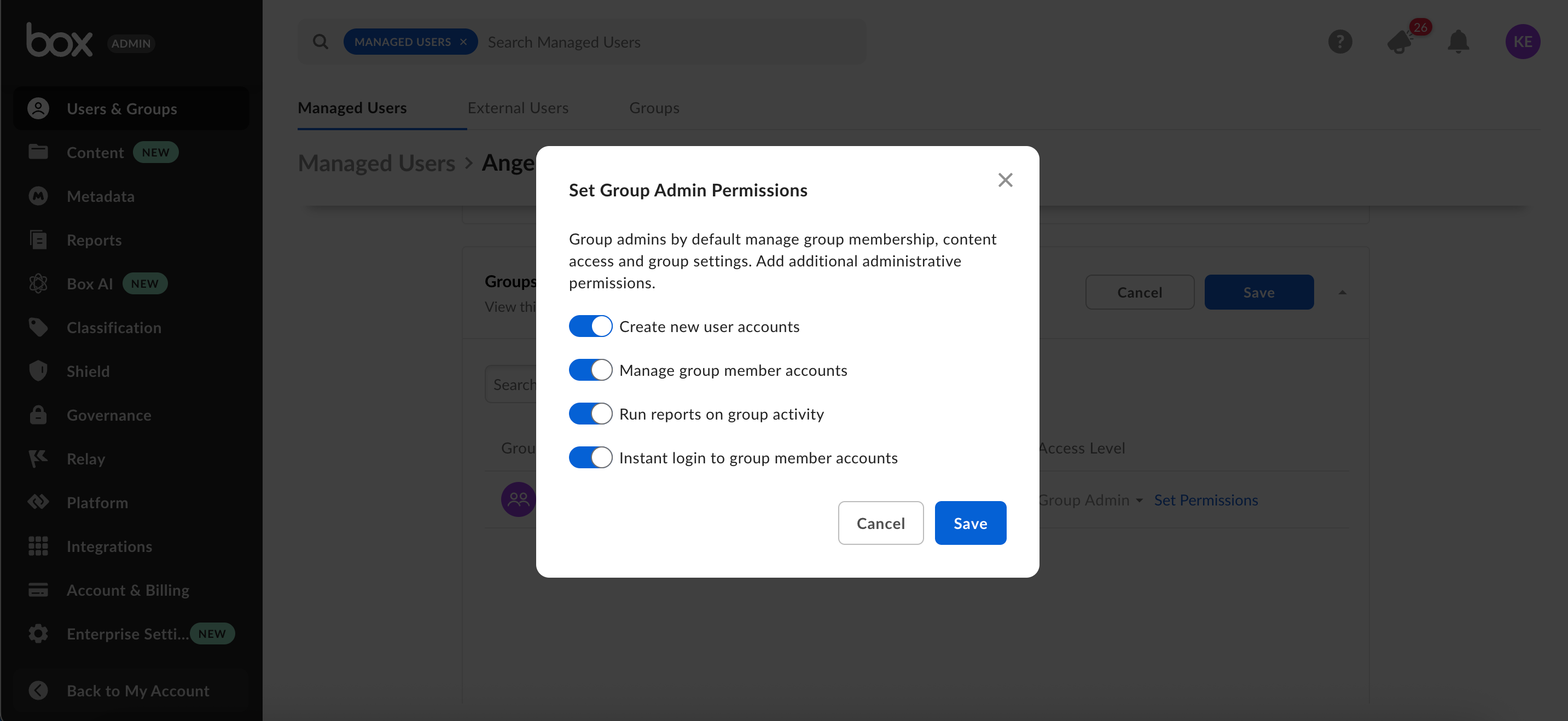
Task: Open the Relay icon in the sidebar
Action: click(x=38, y=458)
